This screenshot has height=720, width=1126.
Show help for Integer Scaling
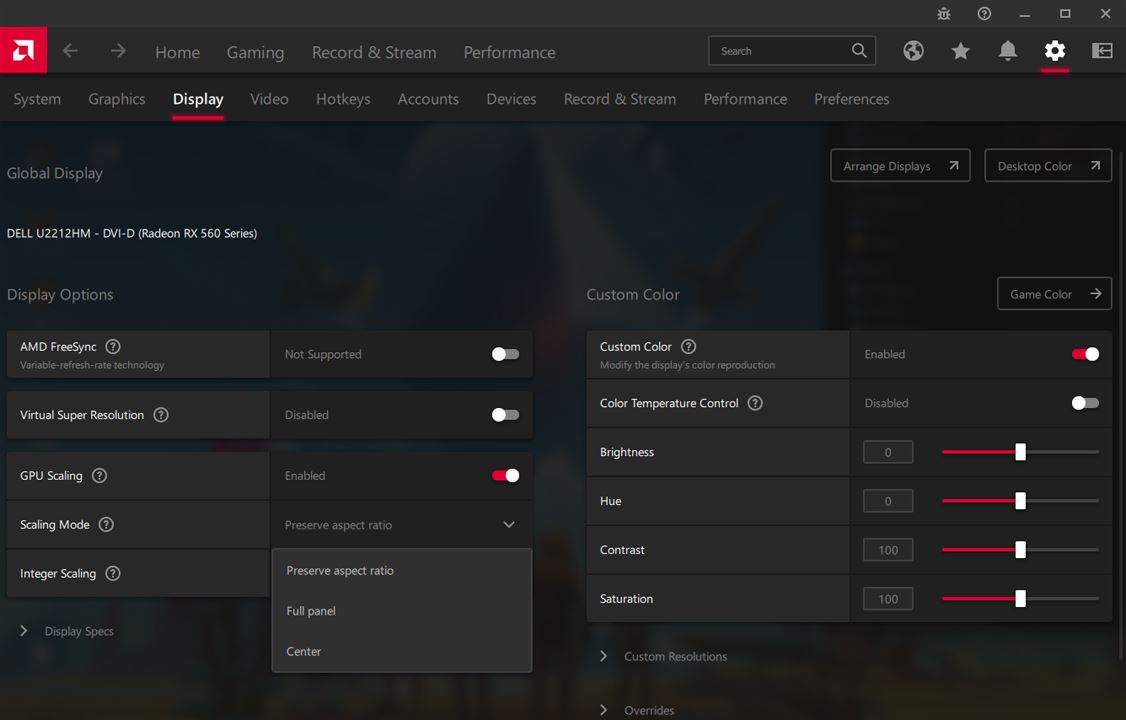pyautogui.click(x=113, y=574)
